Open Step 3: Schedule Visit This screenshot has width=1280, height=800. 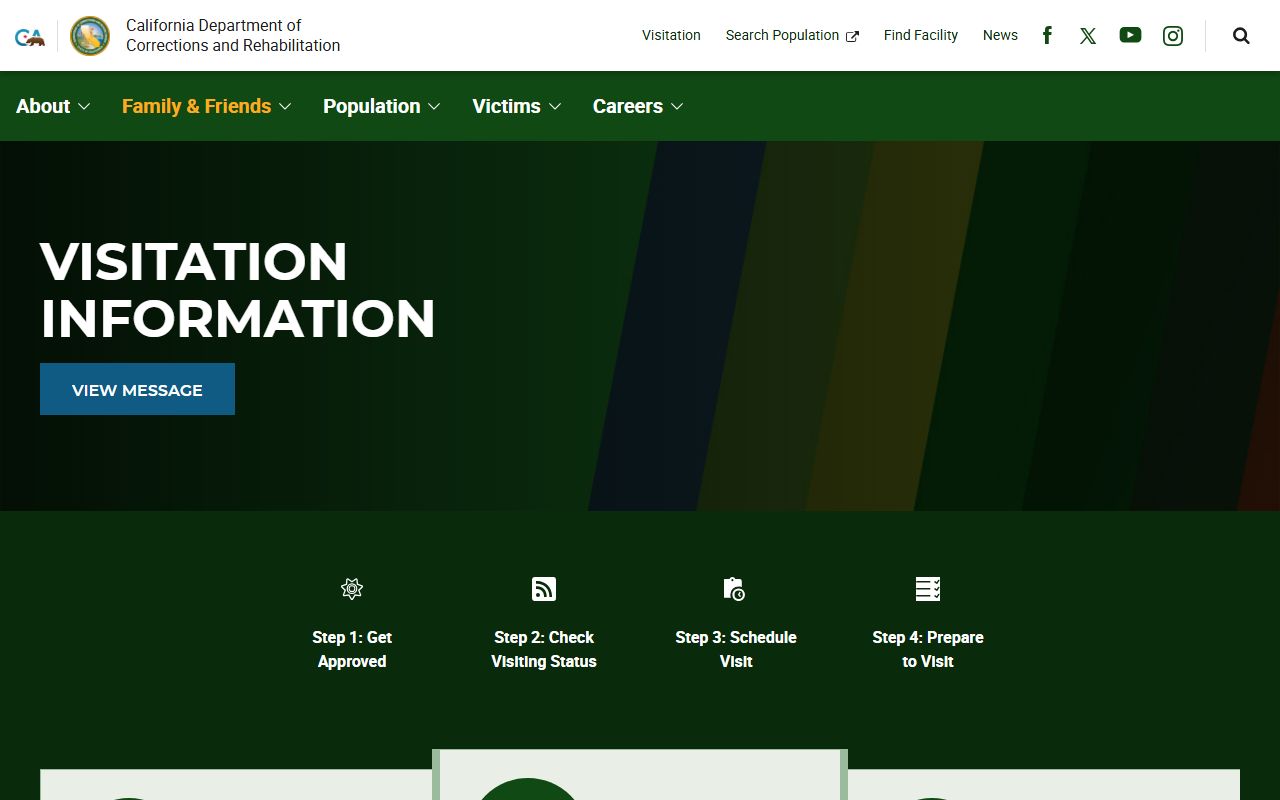[x=736, y=649]
